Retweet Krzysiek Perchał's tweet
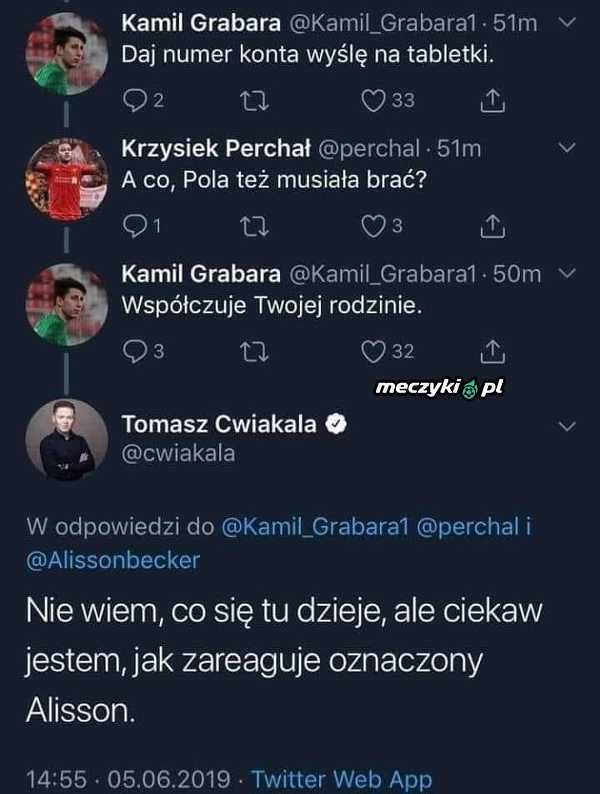600x794 pixels. coord(255,227)
